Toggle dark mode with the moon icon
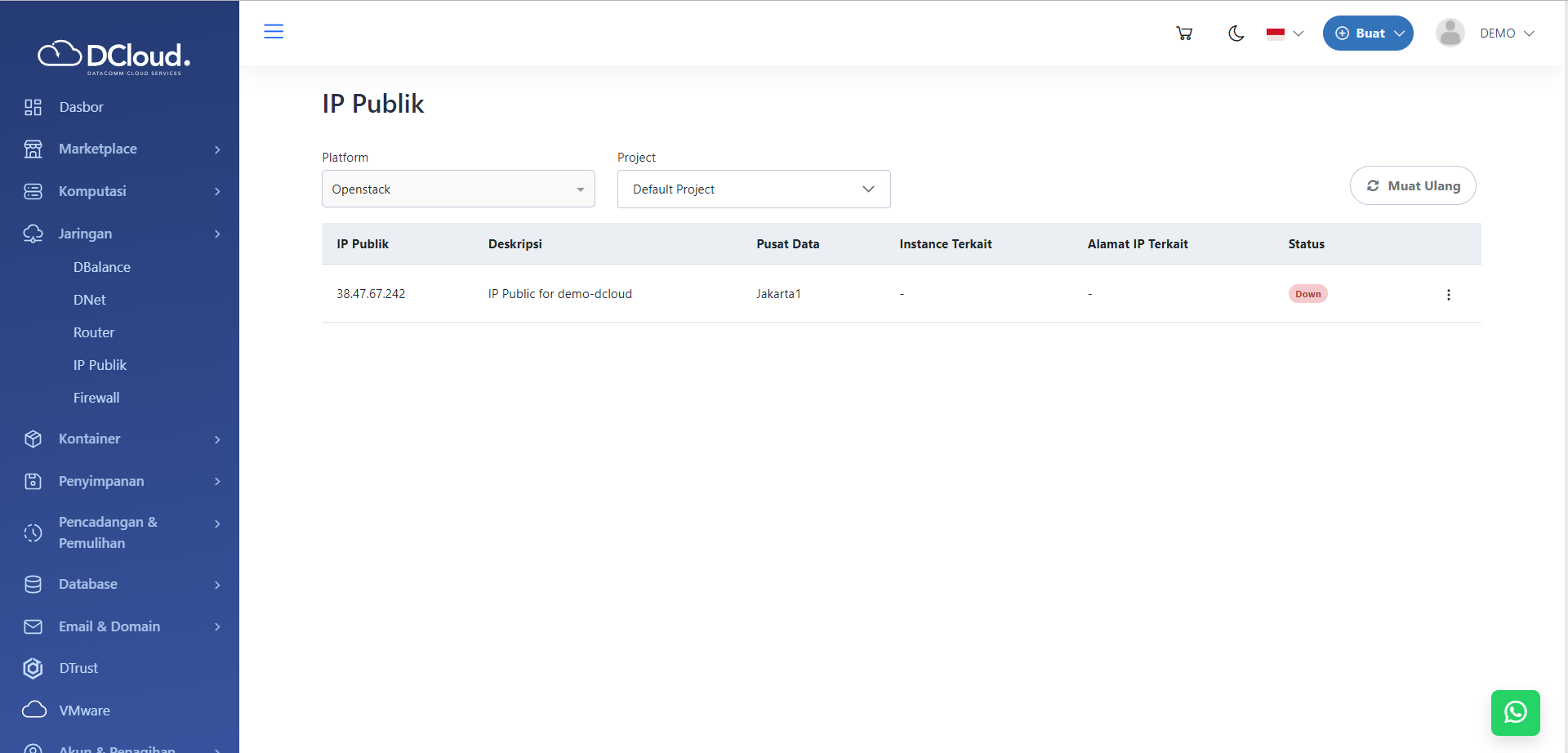Image resolution: width=1568 pixels, height=753 pixels. point(1236,33)
